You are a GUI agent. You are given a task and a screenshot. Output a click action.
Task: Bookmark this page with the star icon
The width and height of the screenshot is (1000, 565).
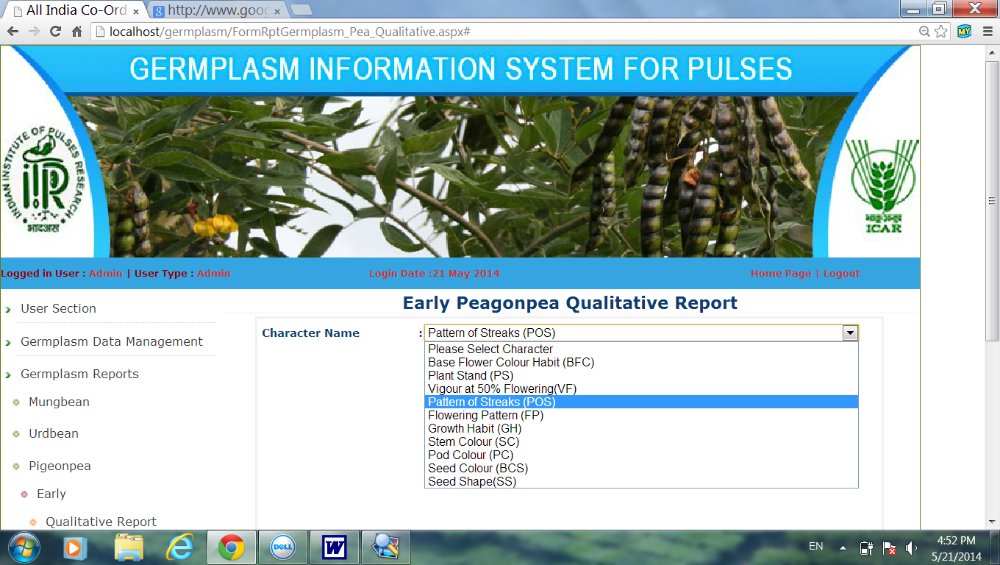pyautogui.click(x=941, y=31)
